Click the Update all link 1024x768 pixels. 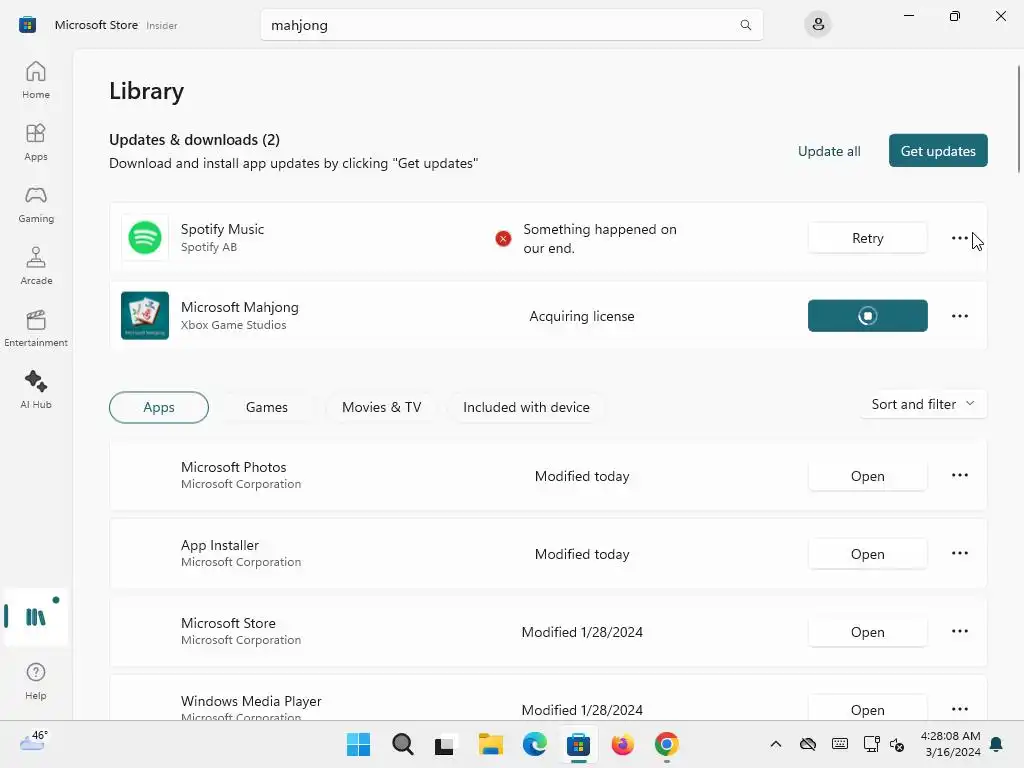(x=829, y=152)
